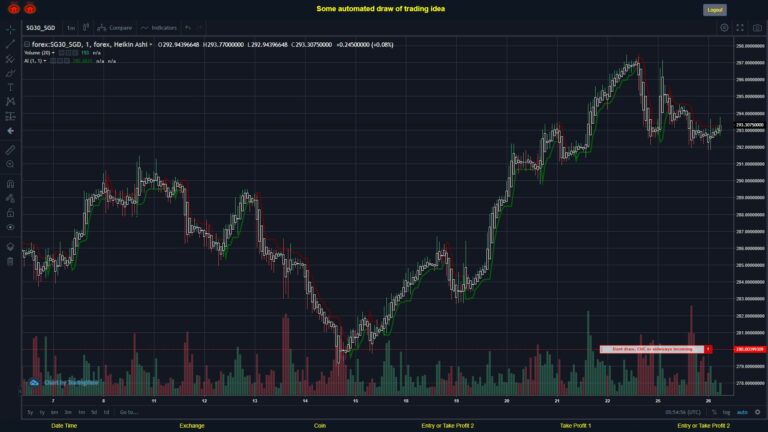Select the 3m time range

click(68, 412)
